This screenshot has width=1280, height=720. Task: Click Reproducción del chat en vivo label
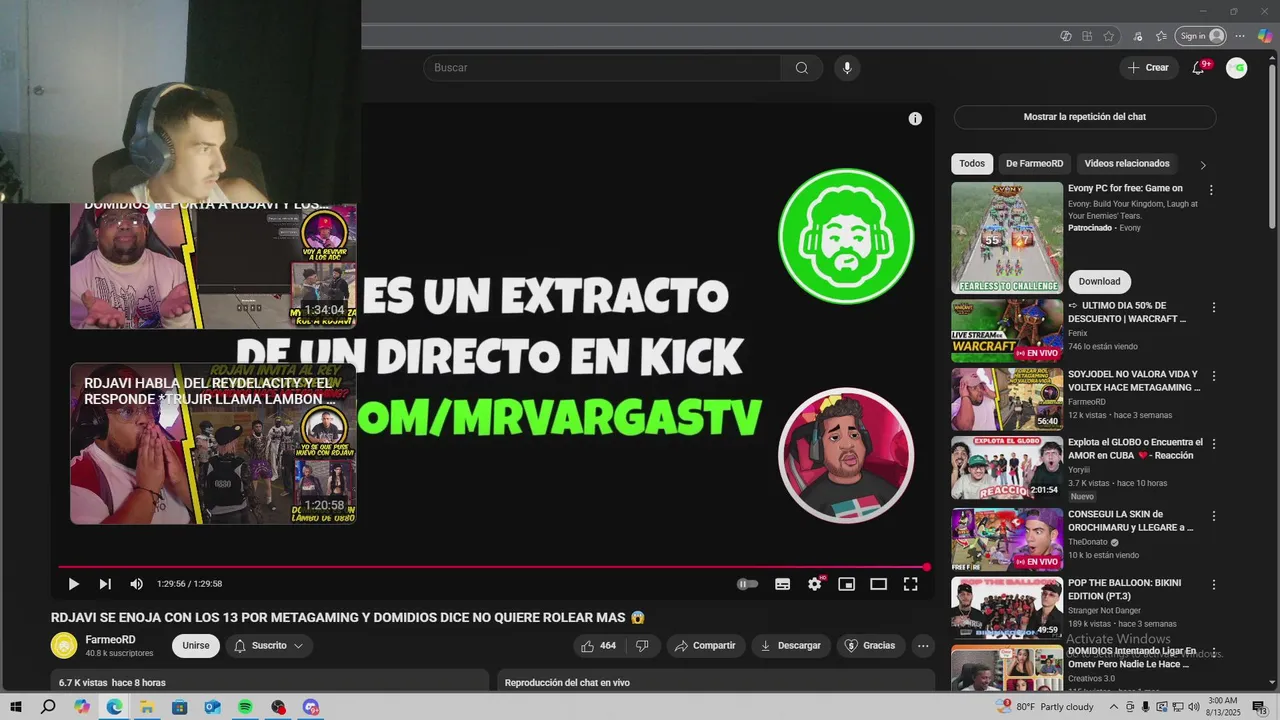tap(567, 683)
